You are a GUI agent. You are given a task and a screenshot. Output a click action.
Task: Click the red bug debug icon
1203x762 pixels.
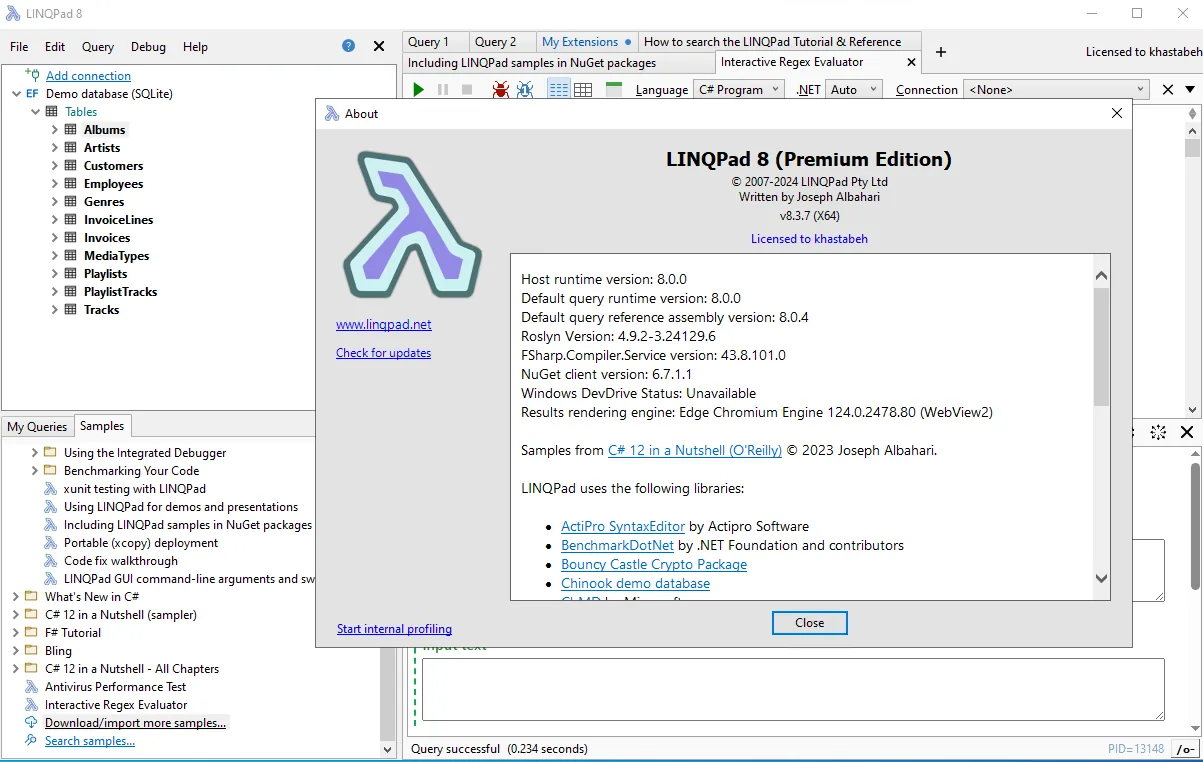point(501,90)
